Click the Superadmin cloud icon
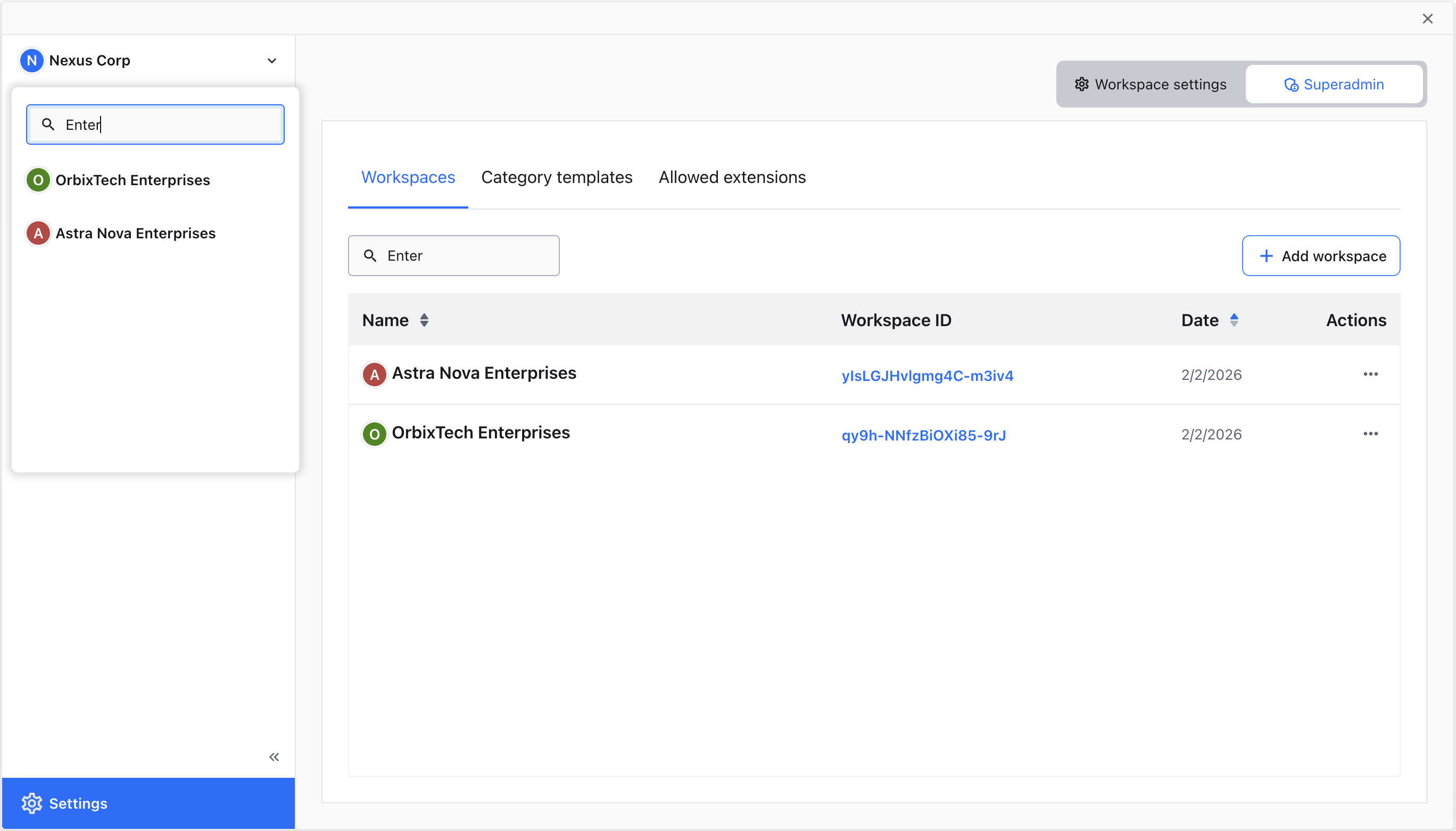This screenshot has width=1456, height=831. tap(1290, 84)
